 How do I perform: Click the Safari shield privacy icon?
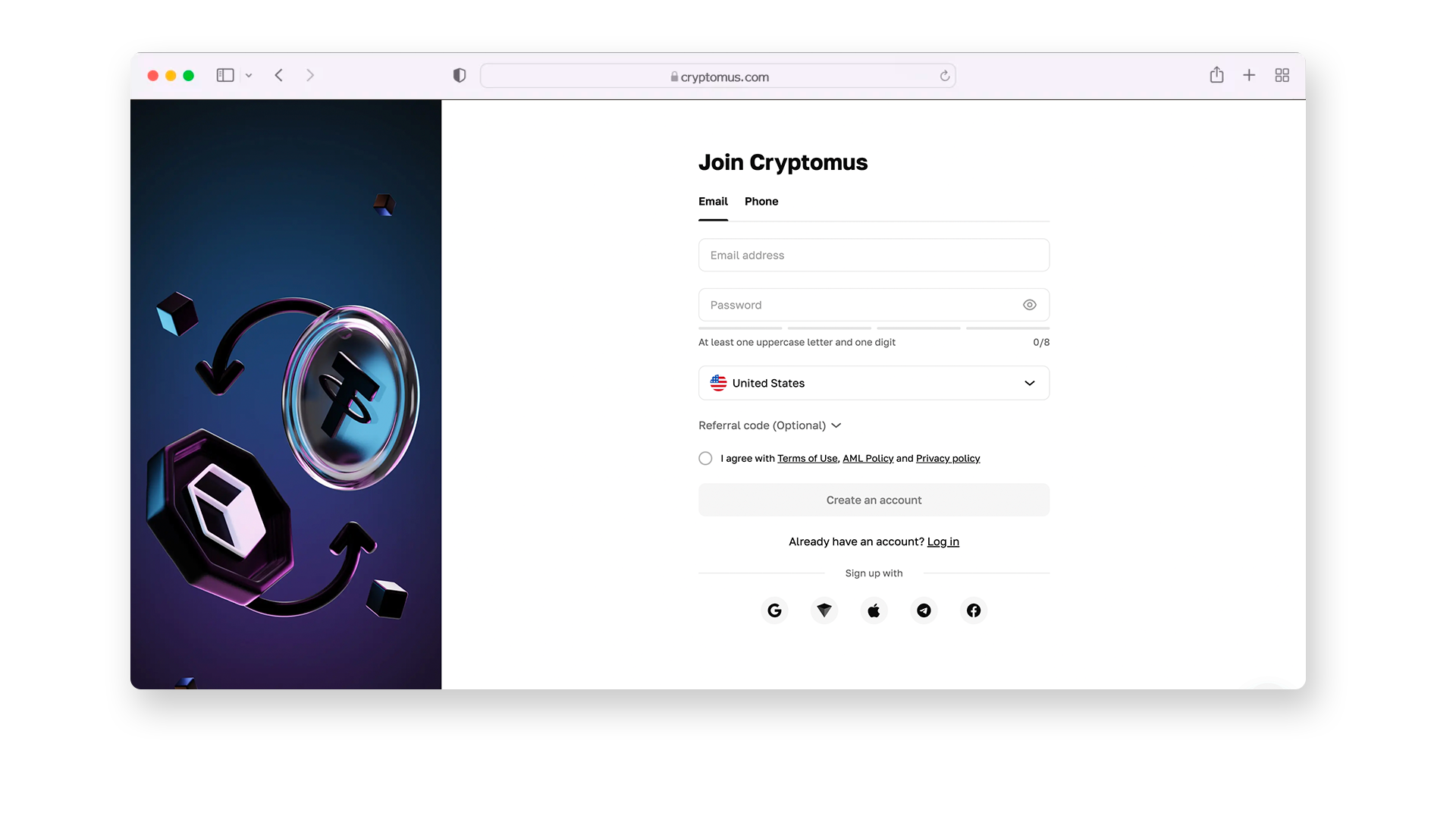(x=459, y=76)
